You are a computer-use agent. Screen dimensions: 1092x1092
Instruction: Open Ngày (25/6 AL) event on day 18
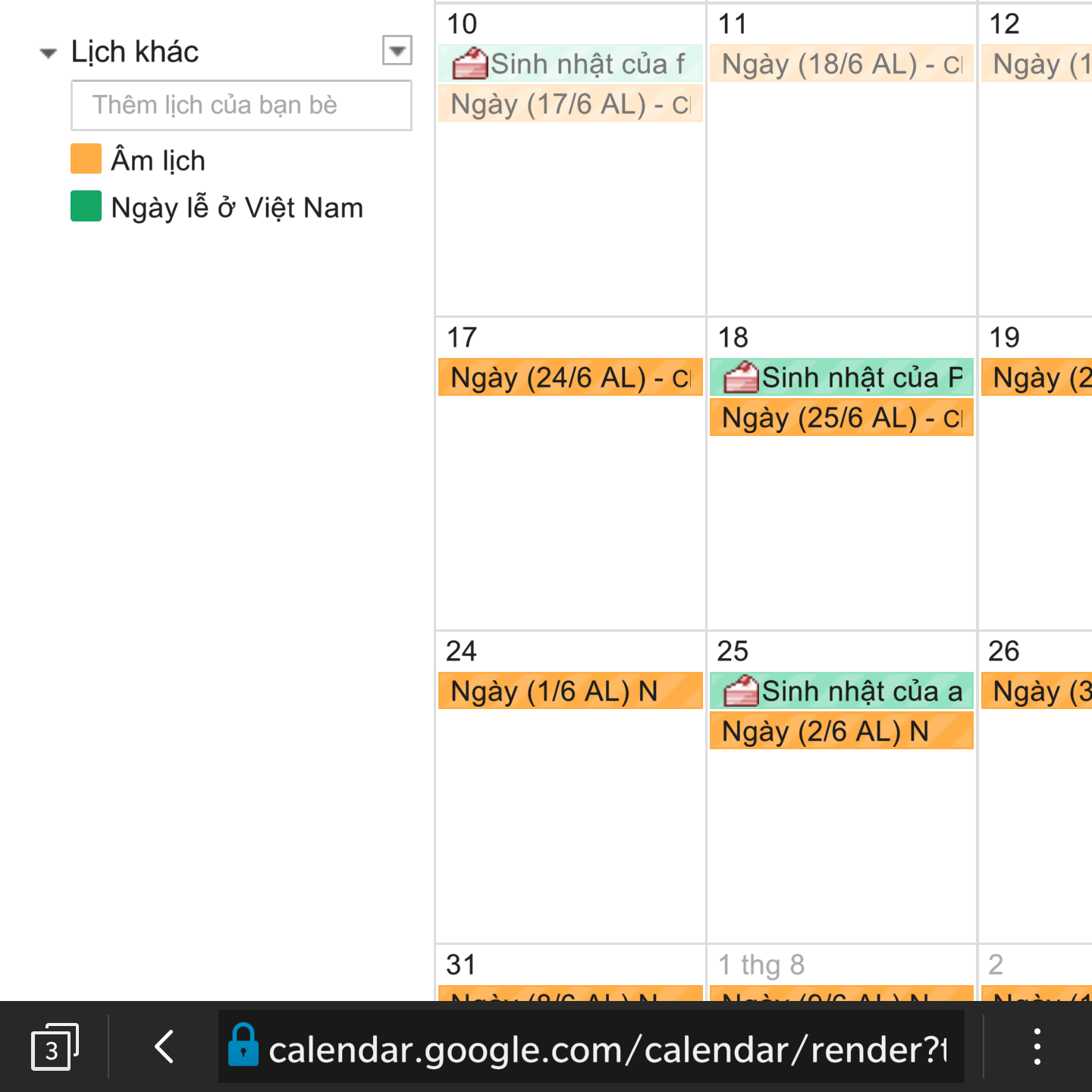pos(842,418)
